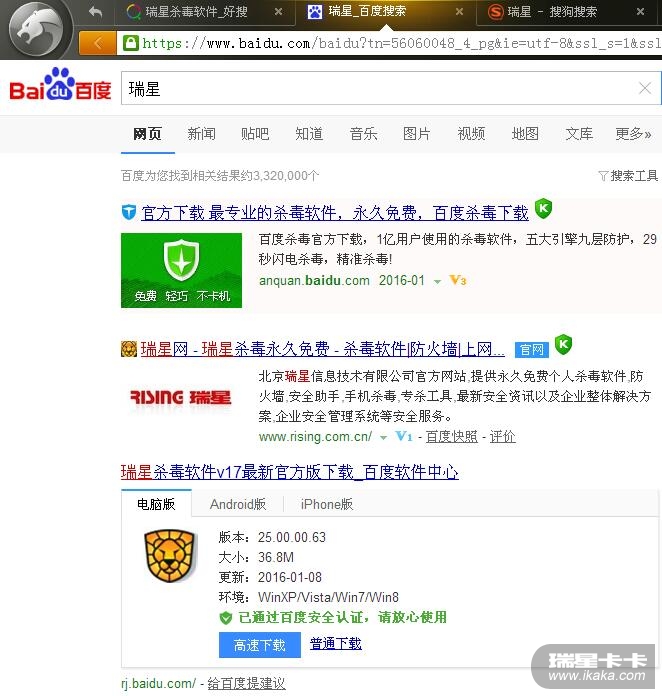
Task: Switch to 视频 search
Action: [x=471, y=134]
